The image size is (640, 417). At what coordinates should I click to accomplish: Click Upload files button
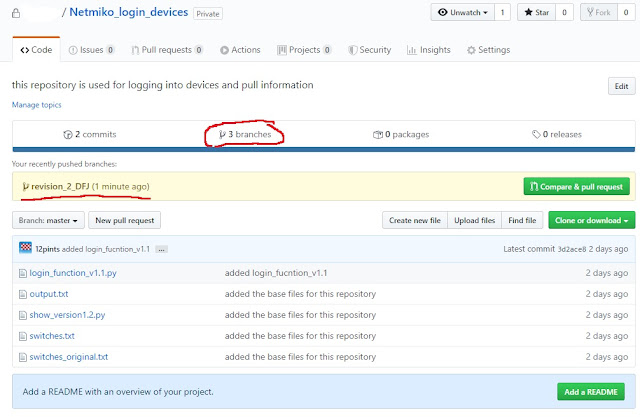[x=474, y=220]
